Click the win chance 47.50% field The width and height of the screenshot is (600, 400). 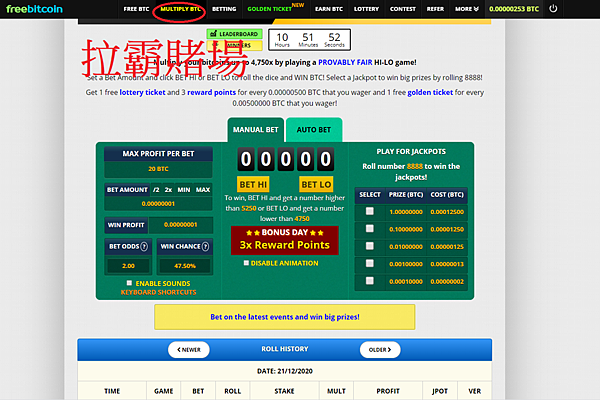185,266
